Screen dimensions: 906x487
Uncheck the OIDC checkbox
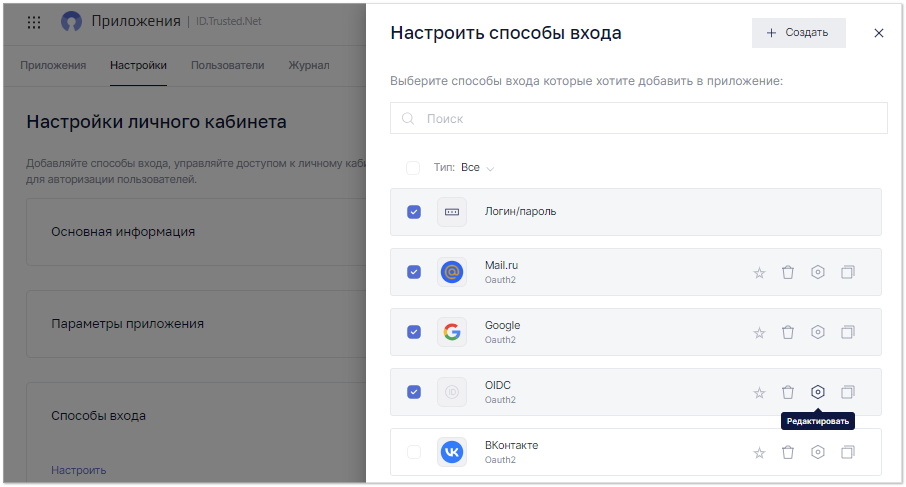[414, 392]
